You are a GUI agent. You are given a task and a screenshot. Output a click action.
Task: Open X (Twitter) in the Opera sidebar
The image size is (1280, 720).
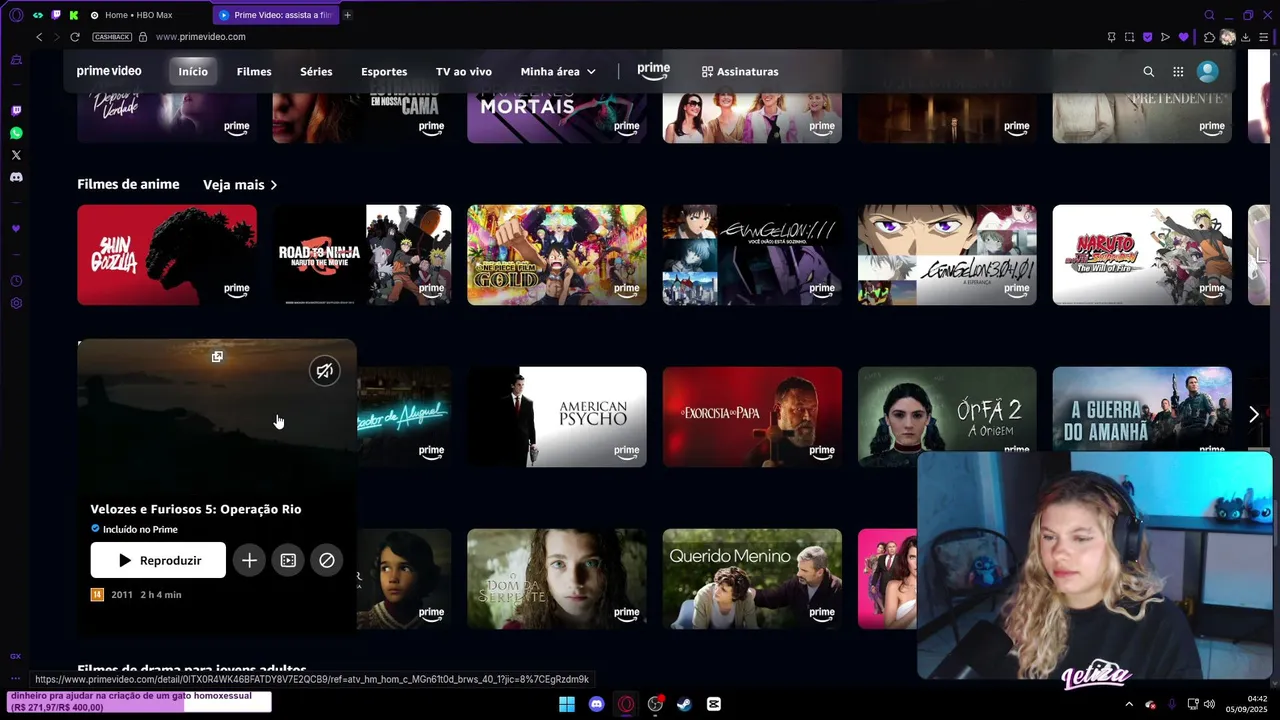pos(16,155)
